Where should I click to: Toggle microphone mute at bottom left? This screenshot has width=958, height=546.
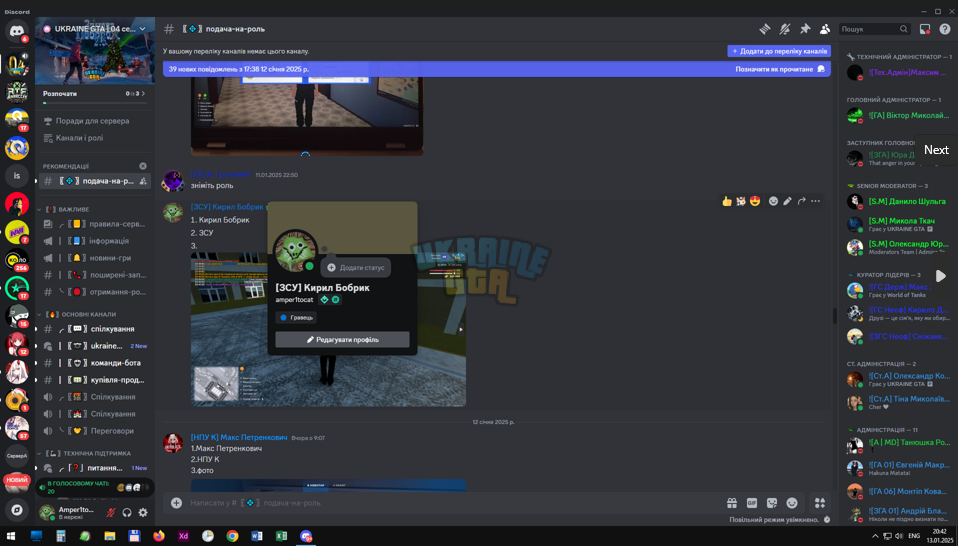click(111, 512)
